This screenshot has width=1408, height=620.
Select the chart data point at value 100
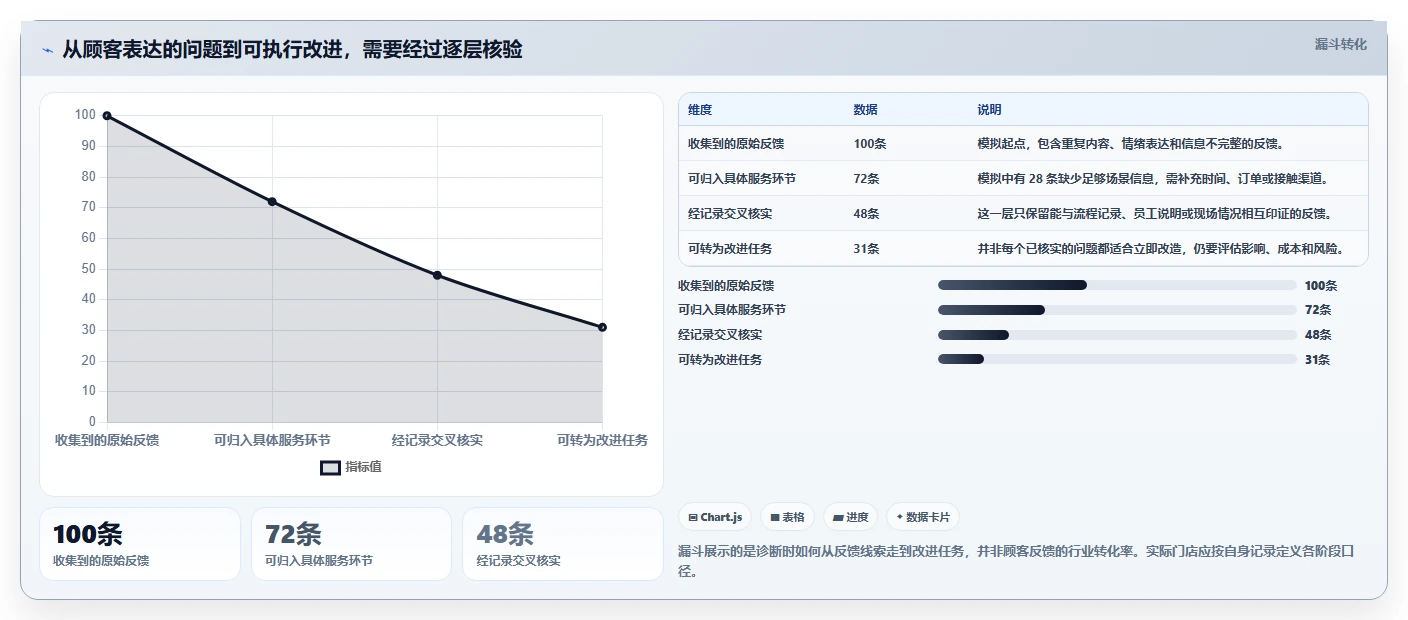tap(107, 116)
